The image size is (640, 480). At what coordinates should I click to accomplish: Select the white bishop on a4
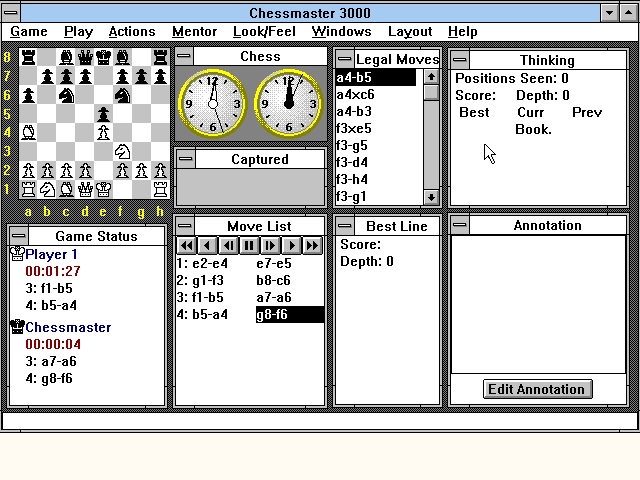point(28,132)
